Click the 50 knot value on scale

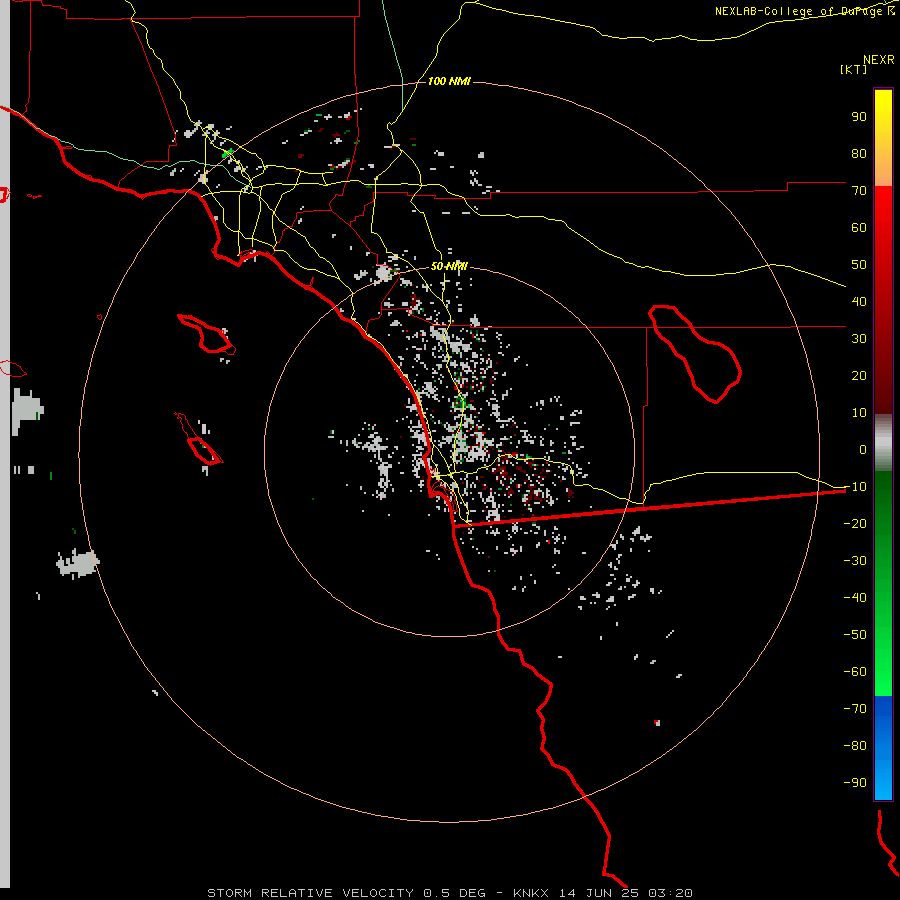859,265
